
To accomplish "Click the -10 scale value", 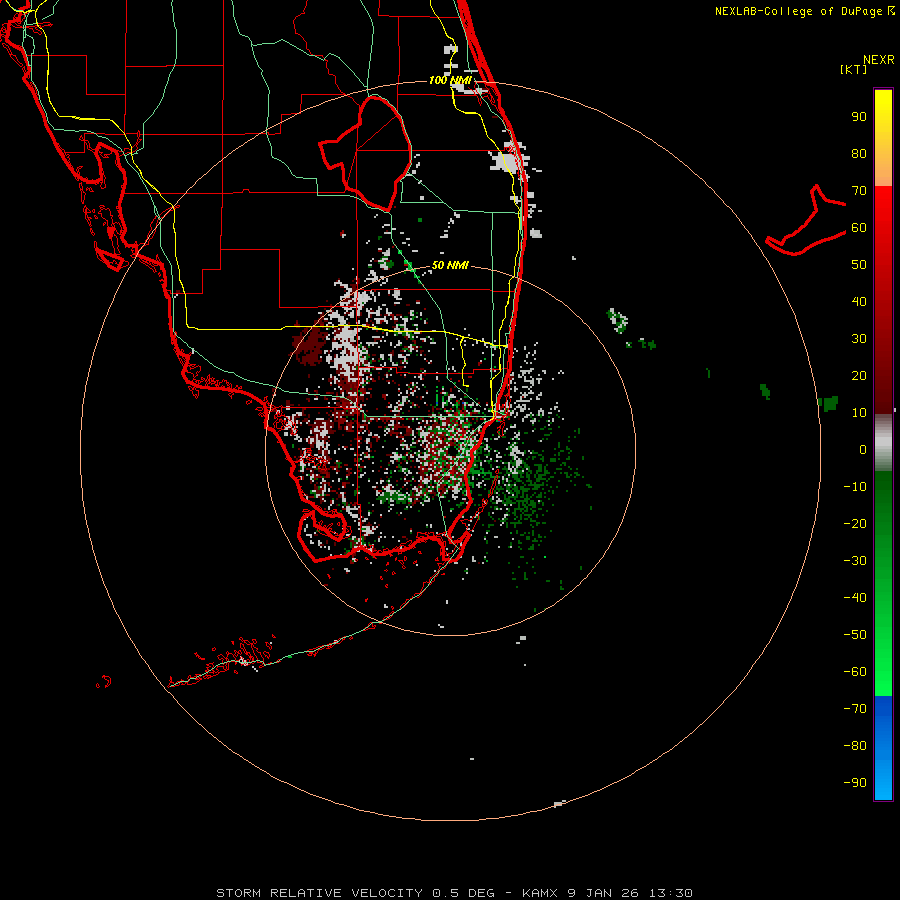I will click(x=855, y=487).
